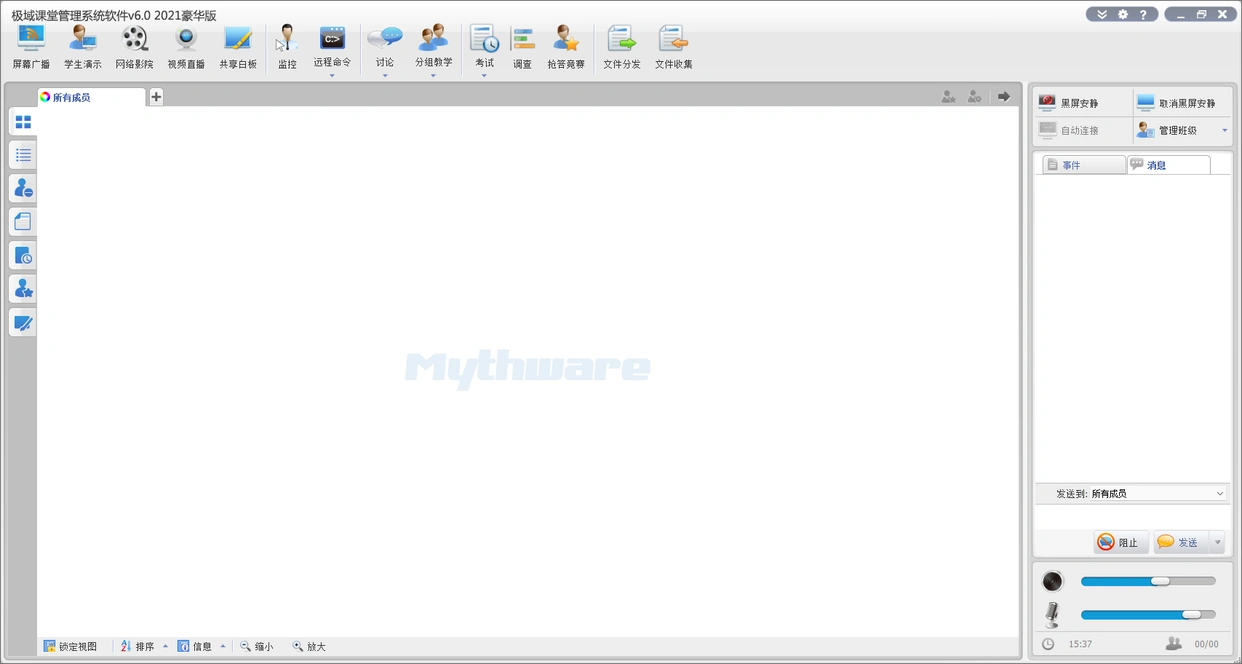The width and height of the screenshot is (1242, 664).
Task: Open the 排序 sort menu
Action: pos(144,646)
